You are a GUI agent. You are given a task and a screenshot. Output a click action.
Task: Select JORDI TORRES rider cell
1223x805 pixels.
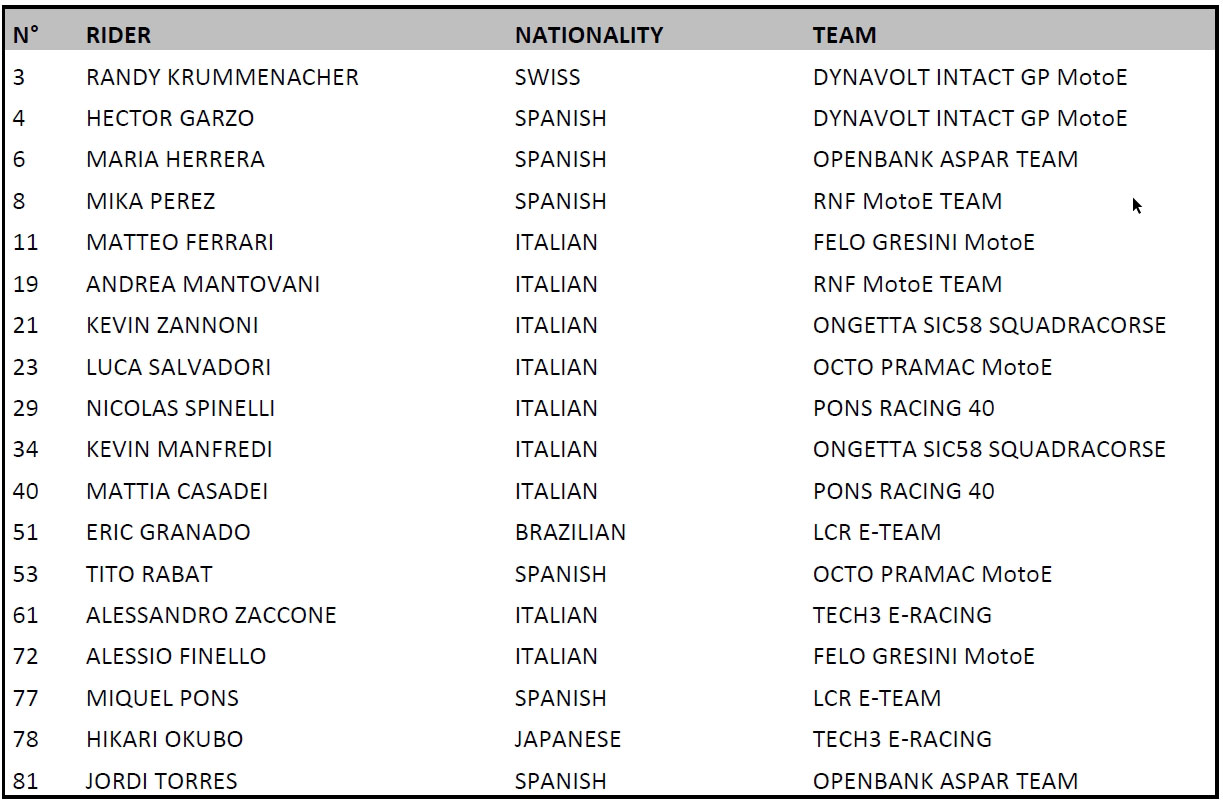coord(162,781)
